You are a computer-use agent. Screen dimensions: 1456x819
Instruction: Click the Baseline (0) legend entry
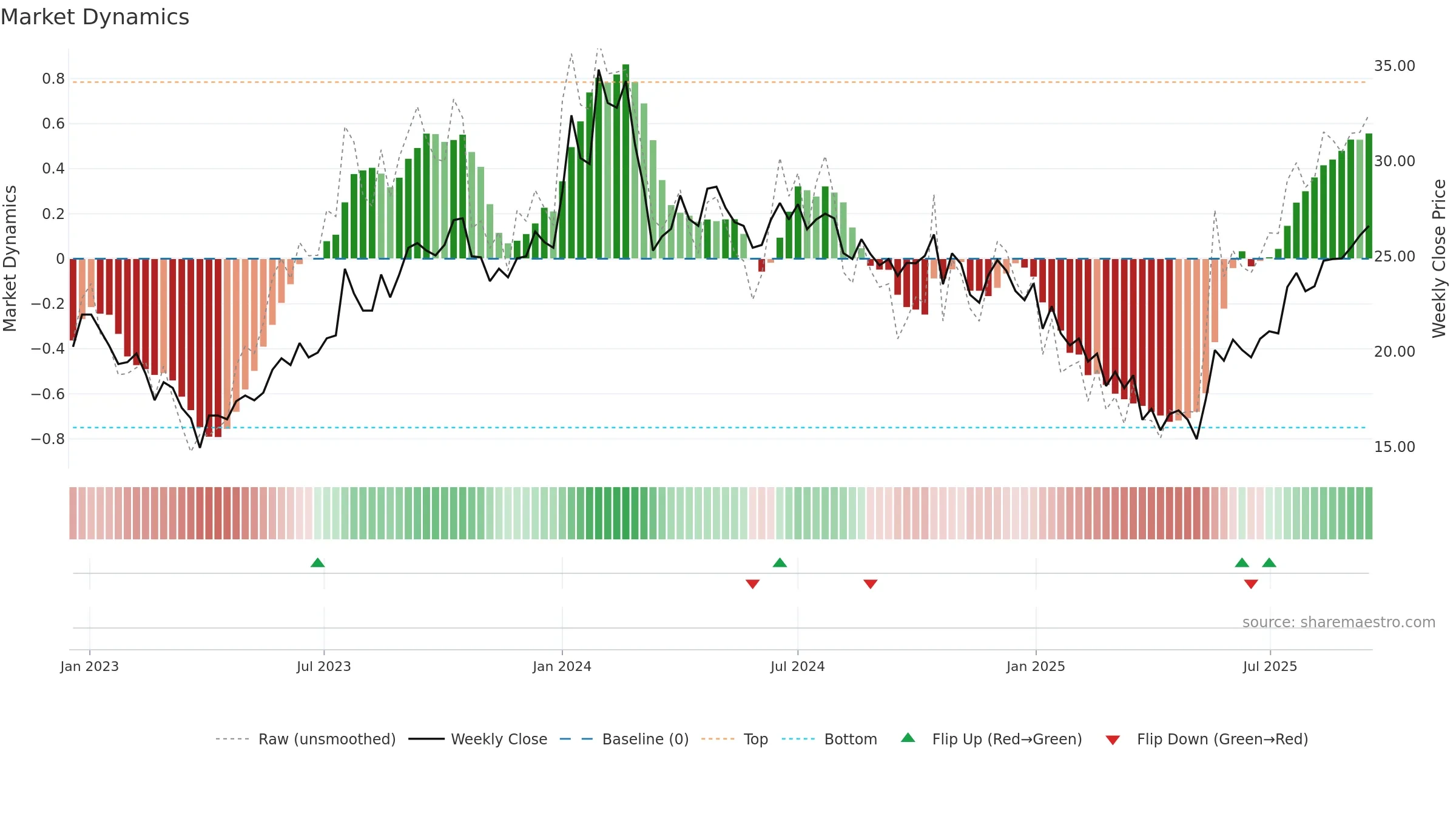(624, 739)
